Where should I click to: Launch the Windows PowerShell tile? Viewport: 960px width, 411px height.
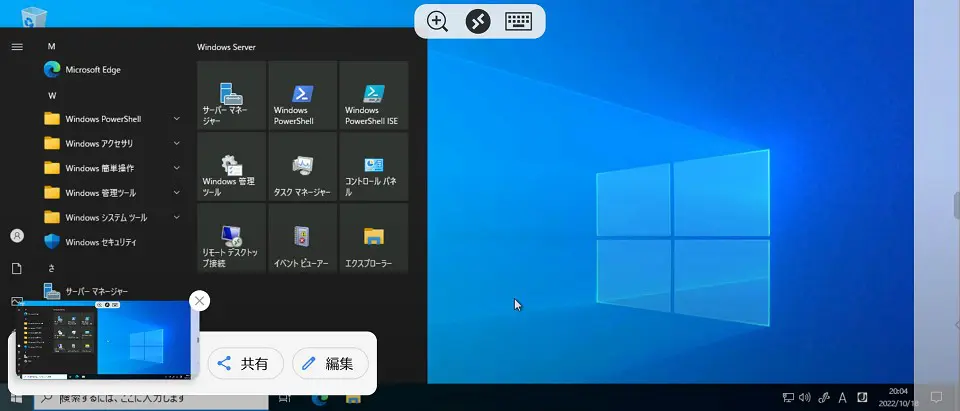(x=303, y=96)
